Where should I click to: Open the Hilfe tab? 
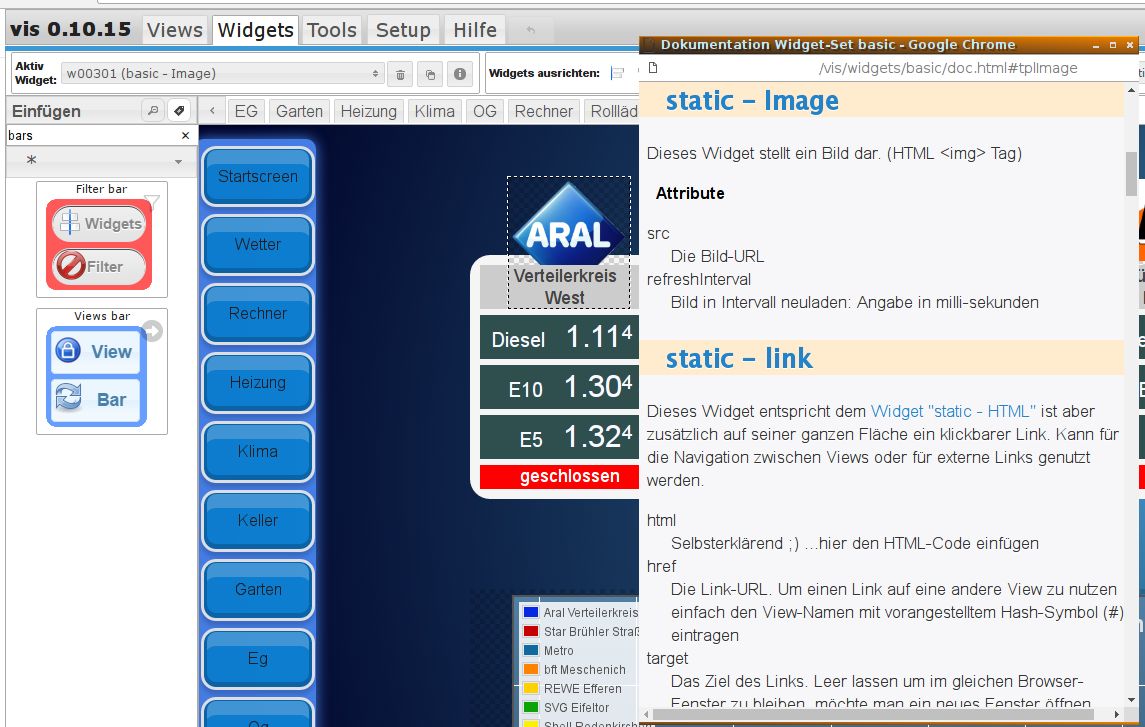(x=475, y=30)
